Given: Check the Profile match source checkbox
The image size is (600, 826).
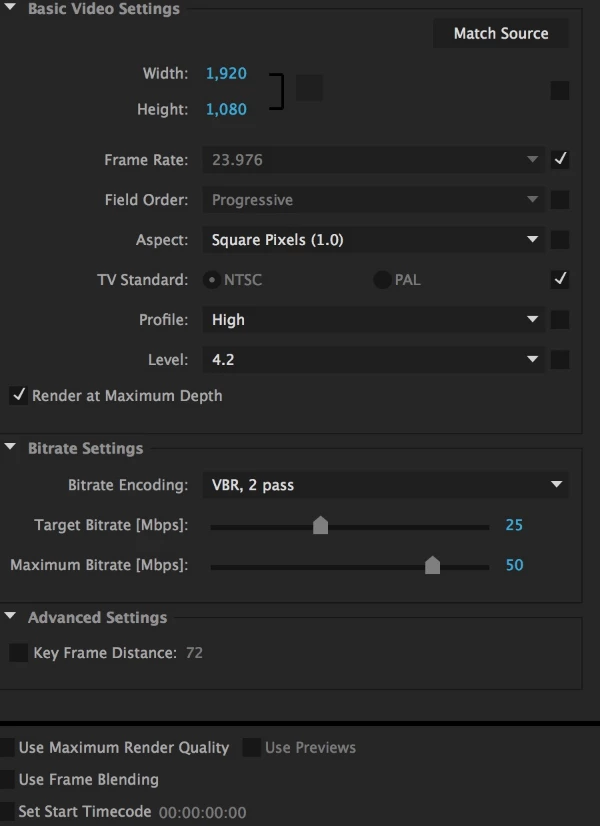Looking at the screenshot, I should [x=559, y=320].
